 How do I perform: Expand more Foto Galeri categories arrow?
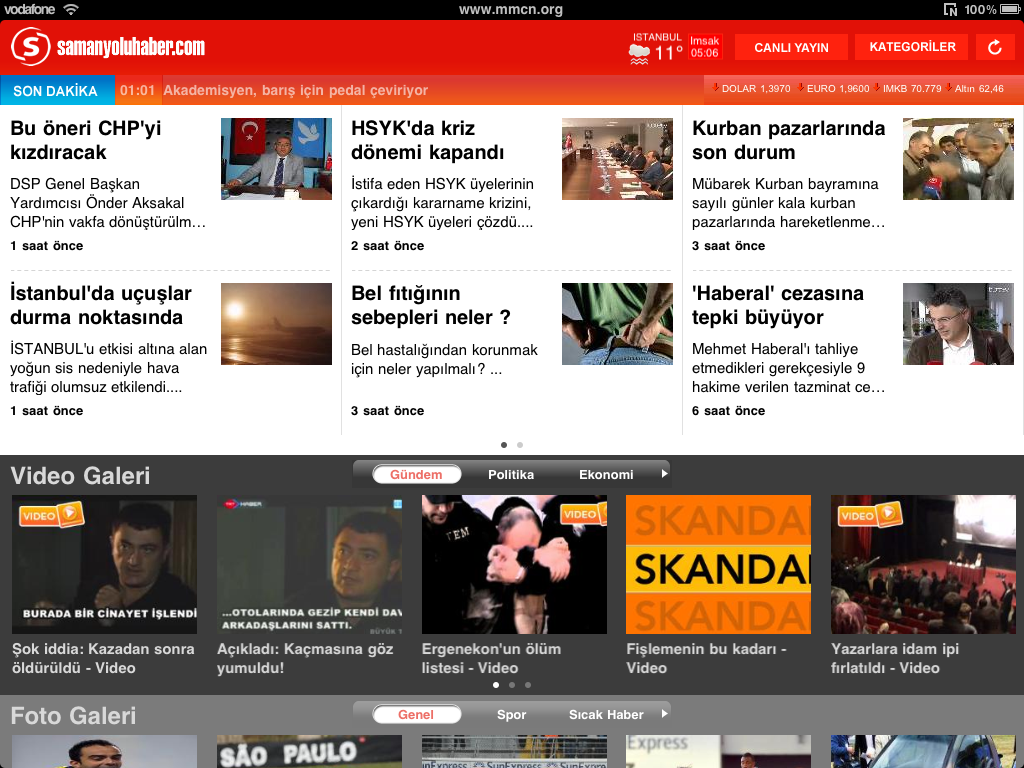(x=663, y=714)
